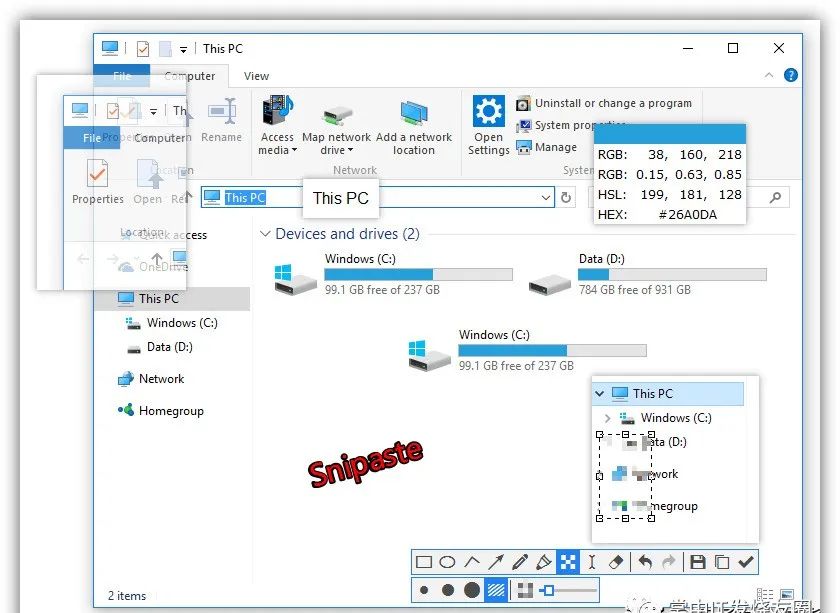The width and height of the screenshot is (840, 613).
Task: Select the Eraser tool
Action: pyautogui.click(x=616, y=562)
